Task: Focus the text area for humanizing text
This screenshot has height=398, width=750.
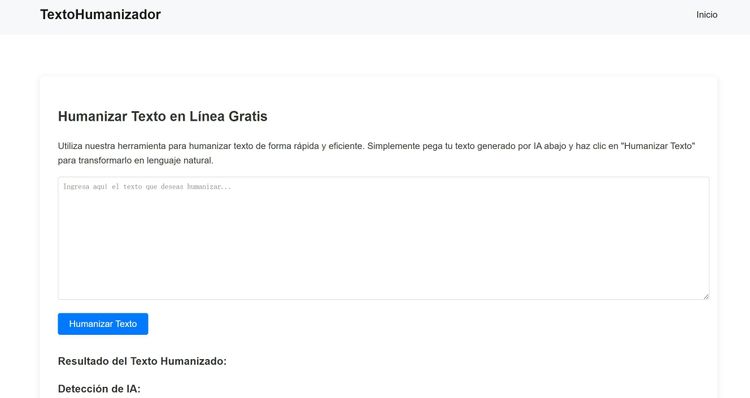Action: pos(384,238)
